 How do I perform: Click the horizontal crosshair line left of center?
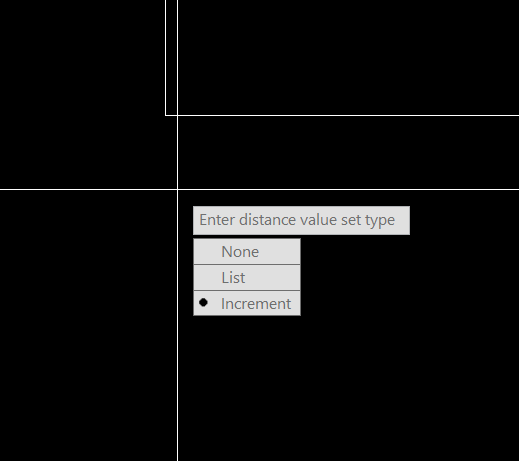tap(88, 189)
